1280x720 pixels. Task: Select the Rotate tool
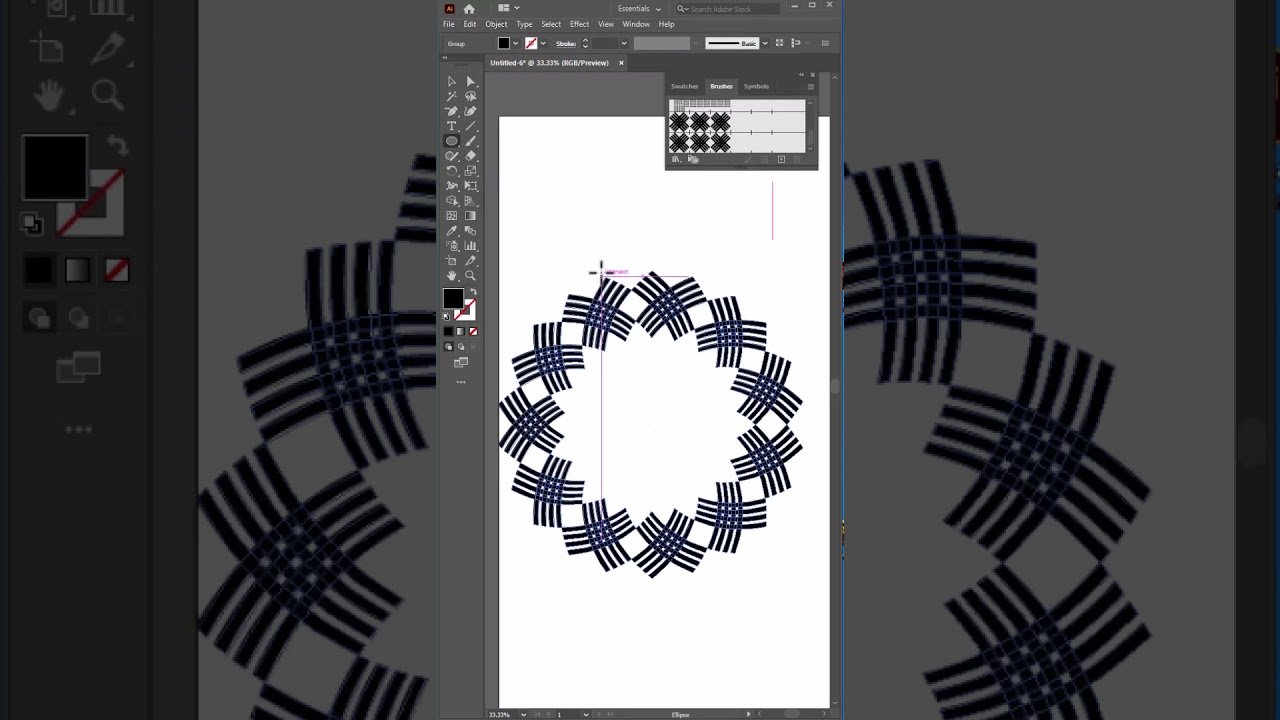(452, 171)
